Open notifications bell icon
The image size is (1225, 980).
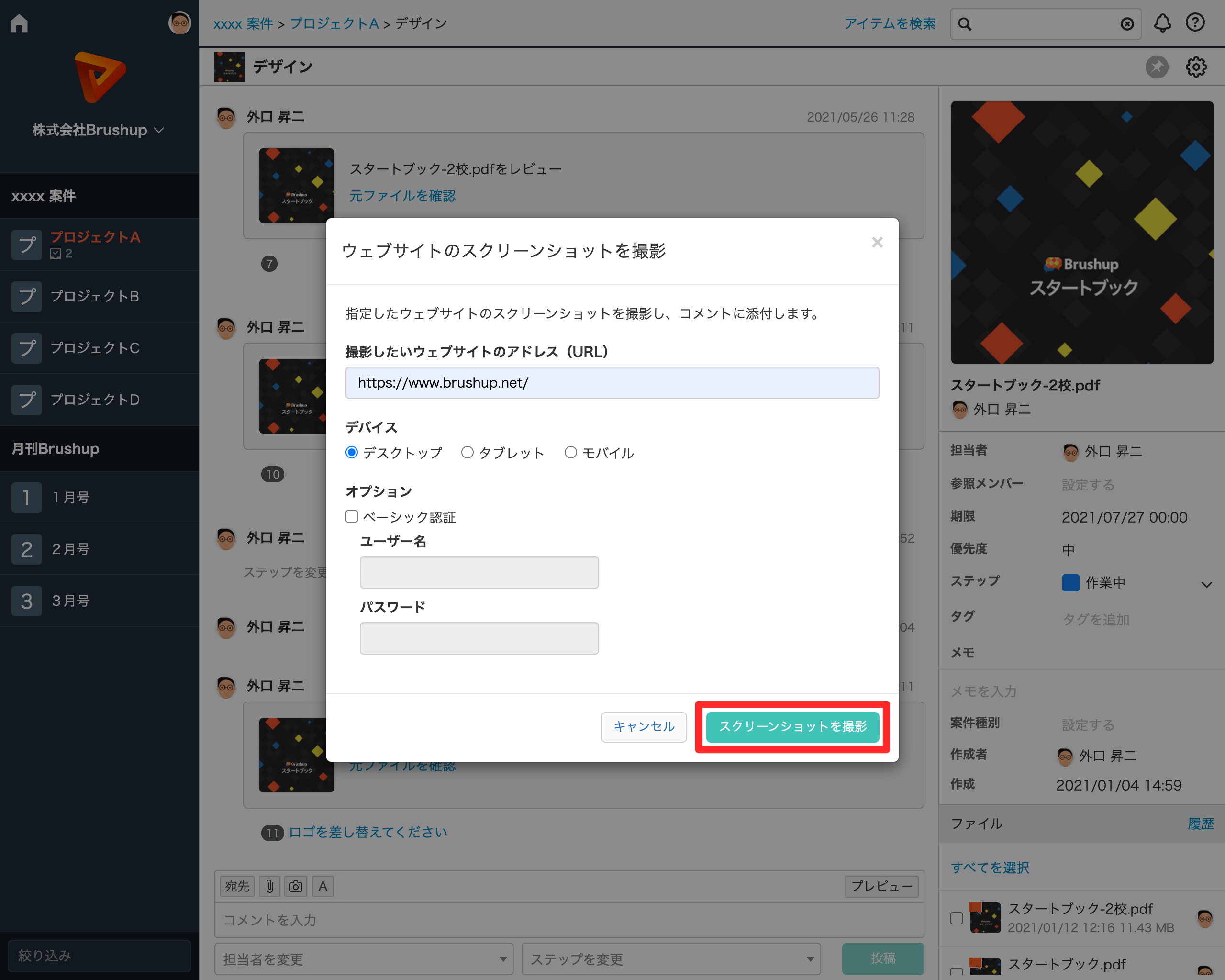tap(1162, 23)
